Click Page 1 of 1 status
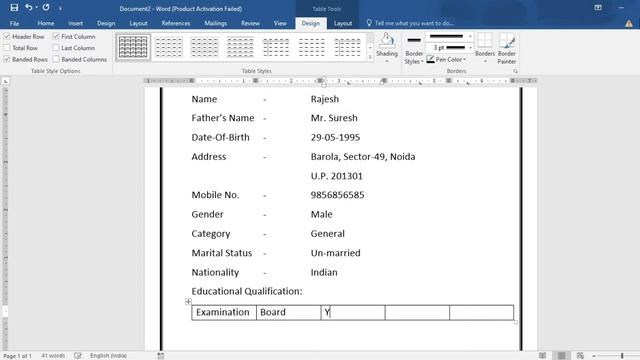The width and height of the screenshot is (640, 360). 17,356
